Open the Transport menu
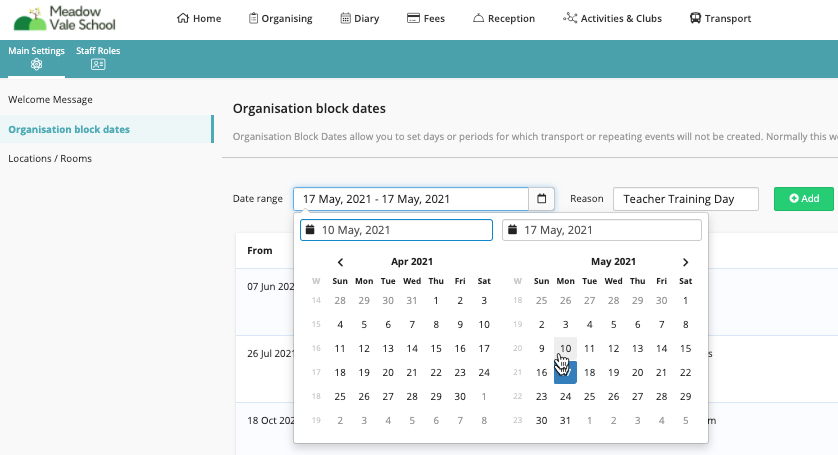 [x=720, y=18]
